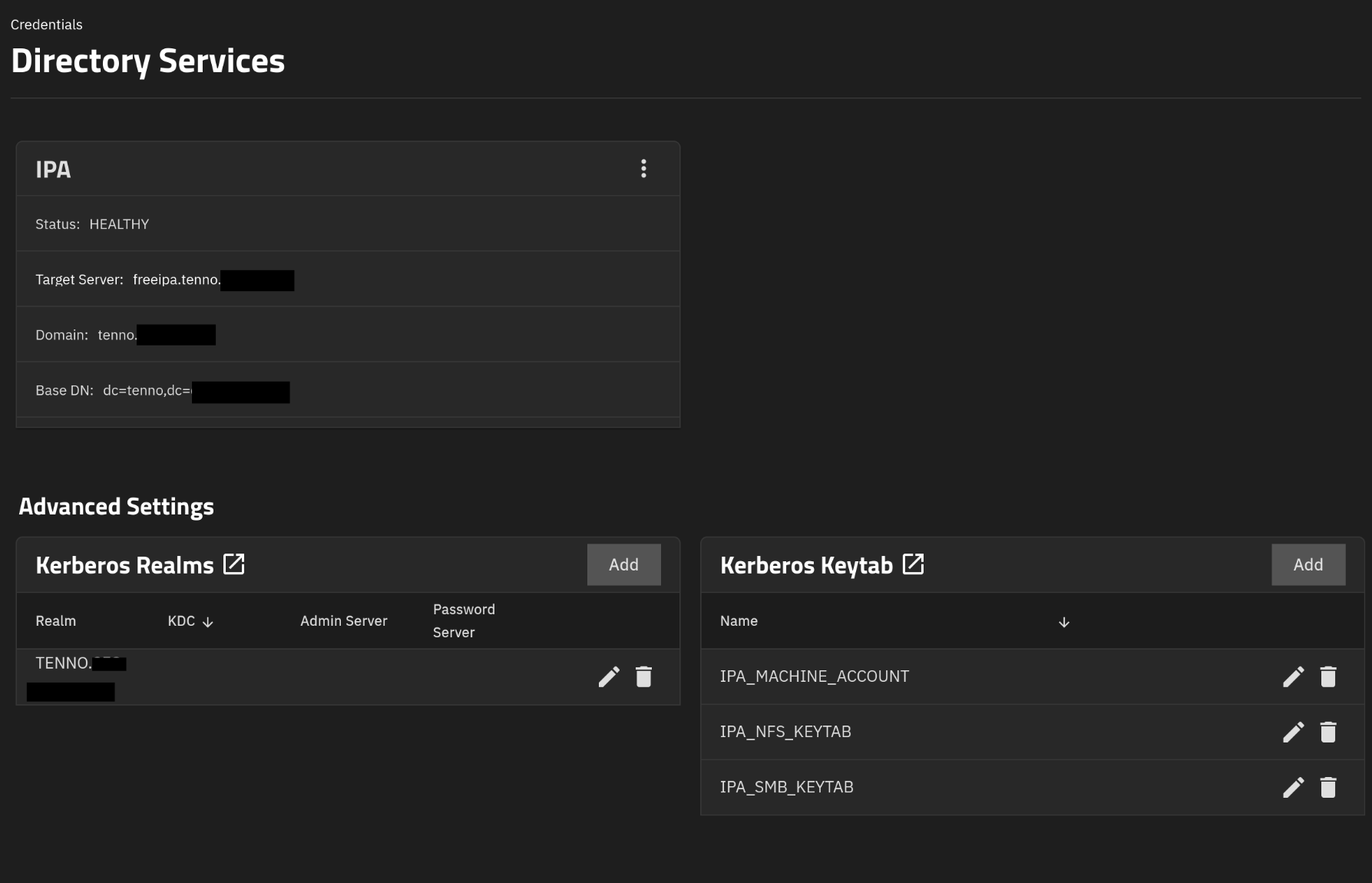Add a new Kerberos keytab
The height and width of the screenshot is (883, 1372).
(x=1308, y=564)
